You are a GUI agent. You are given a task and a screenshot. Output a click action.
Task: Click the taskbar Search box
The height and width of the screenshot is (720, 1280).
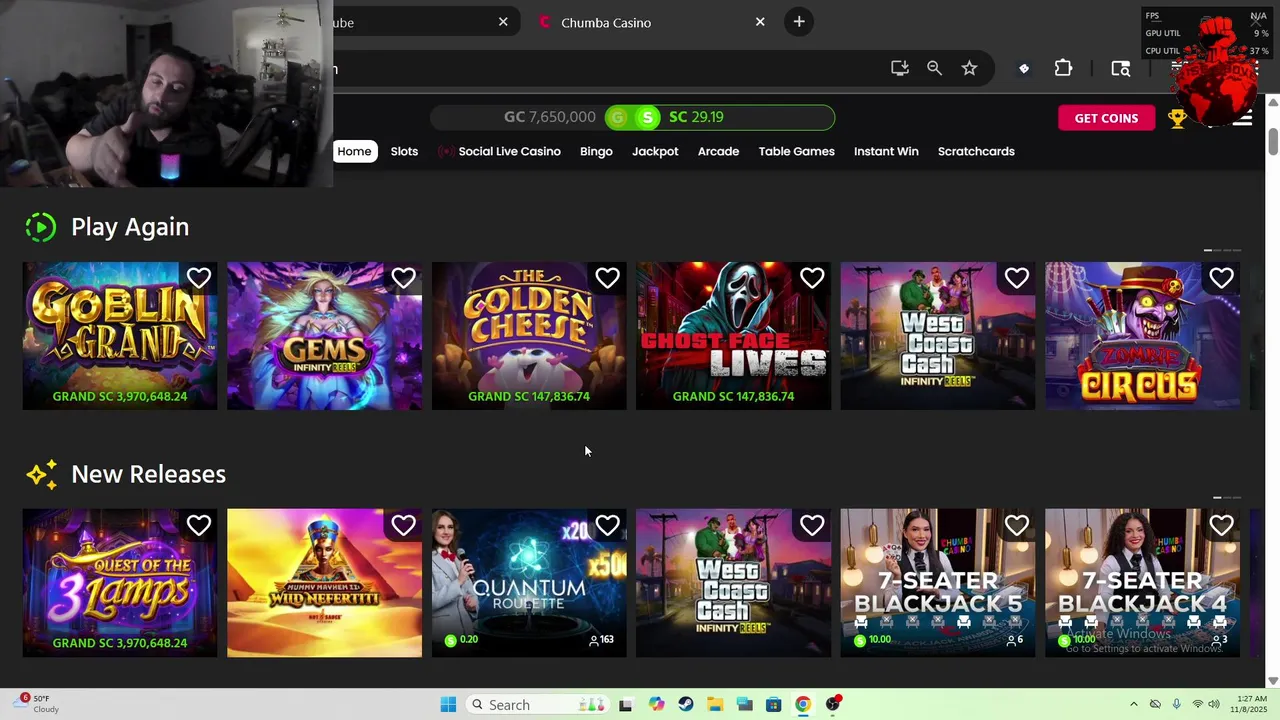537,705
